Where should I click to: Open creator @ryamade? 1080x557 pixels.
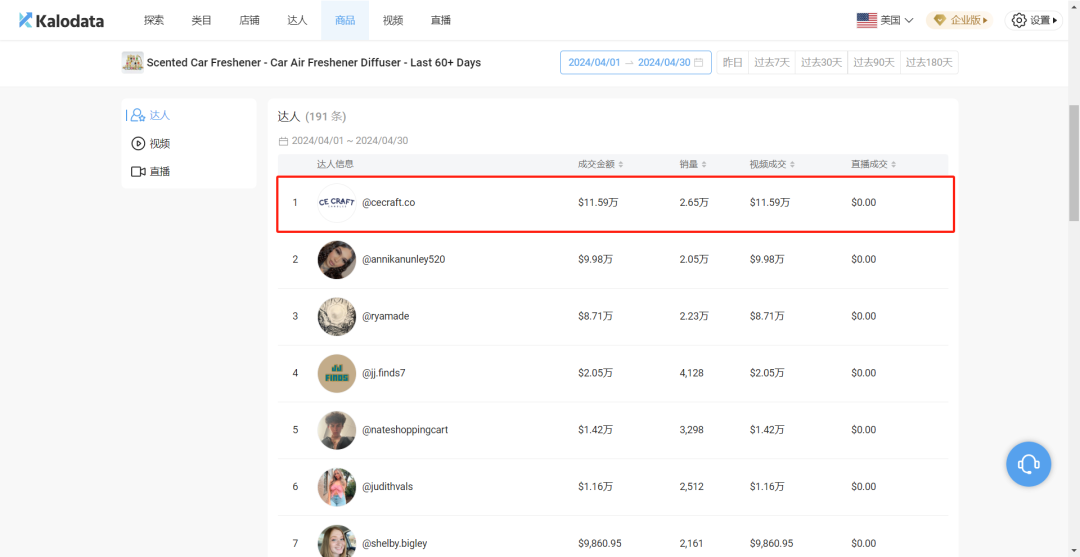pyautogui.click(x=386, y=316)
